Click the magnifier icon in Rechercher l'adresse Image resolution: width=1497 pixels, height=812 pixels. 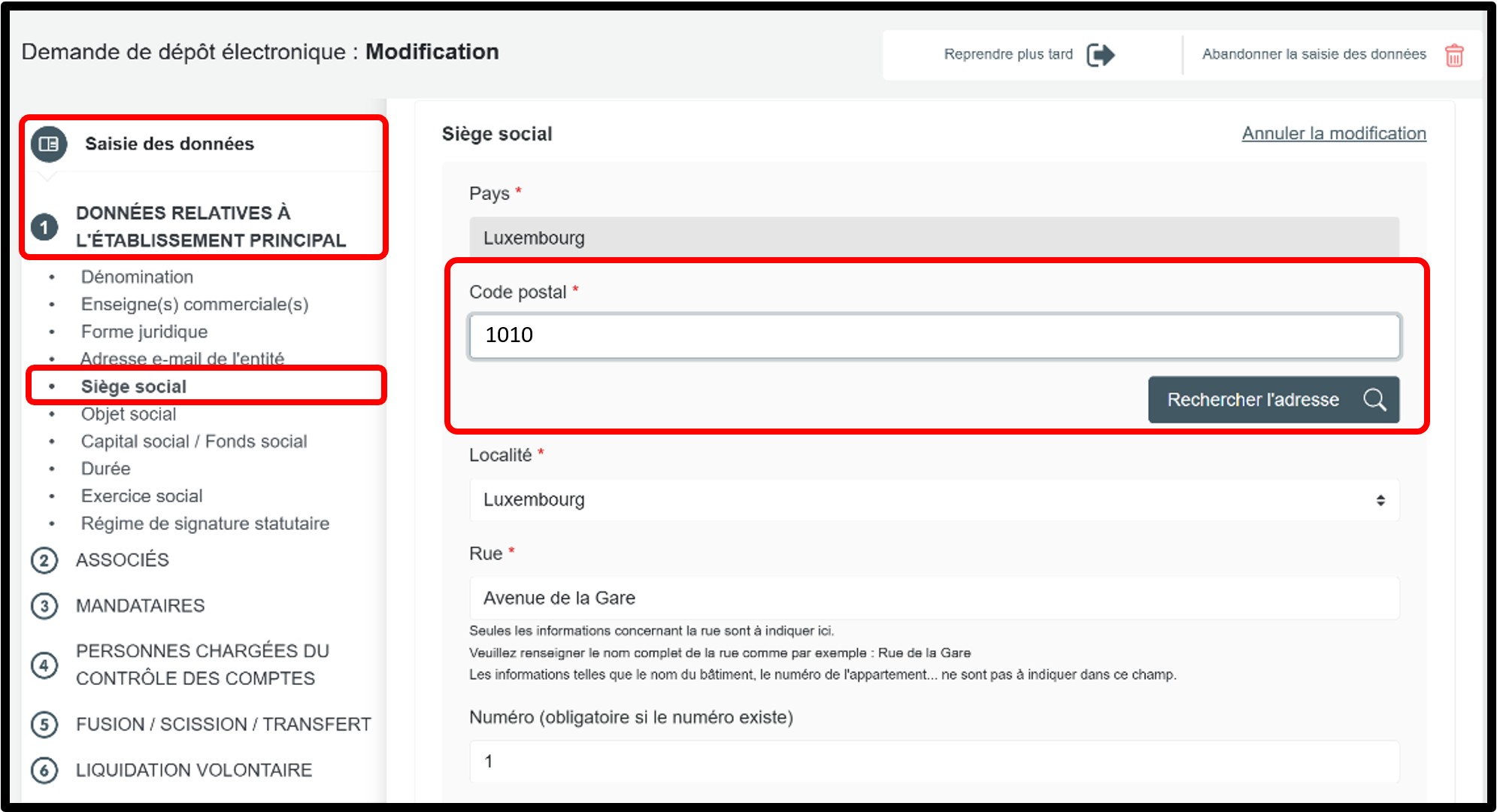[1374, 399]
